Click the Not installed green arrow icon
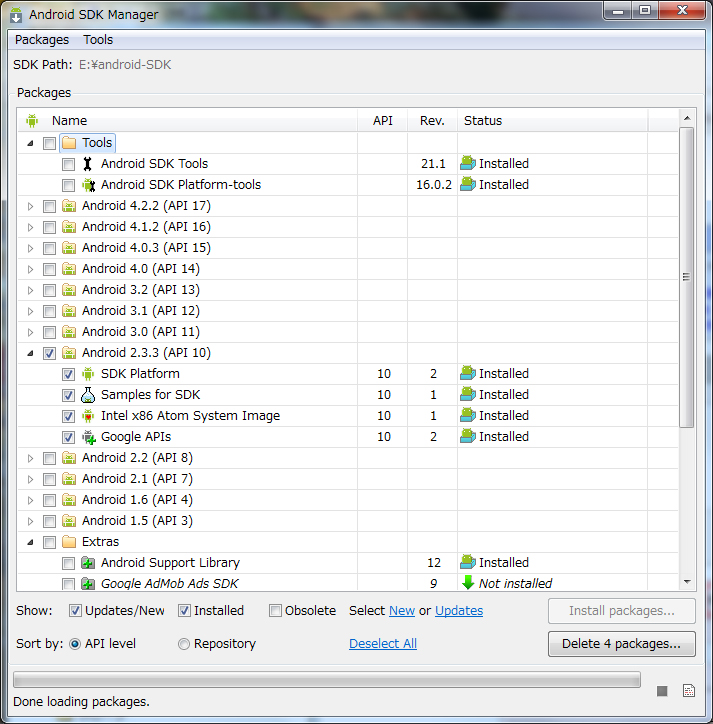 tap(468, 583)
